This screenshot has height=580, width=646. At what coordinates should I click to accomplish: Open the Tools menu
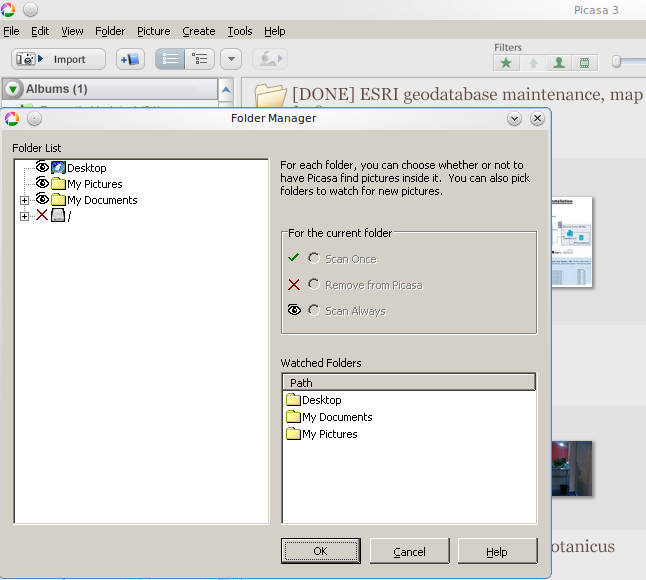pyautogui.click(x=240, y=31)
